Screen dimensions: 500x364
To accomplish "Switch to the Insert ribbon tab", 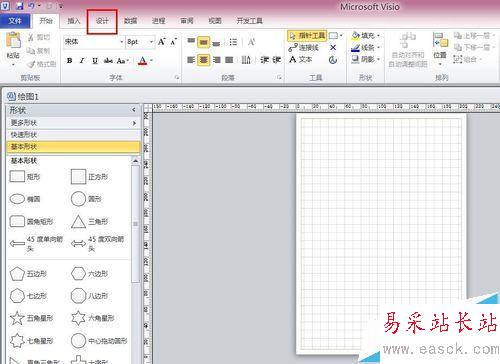I will tap(74, 21).
